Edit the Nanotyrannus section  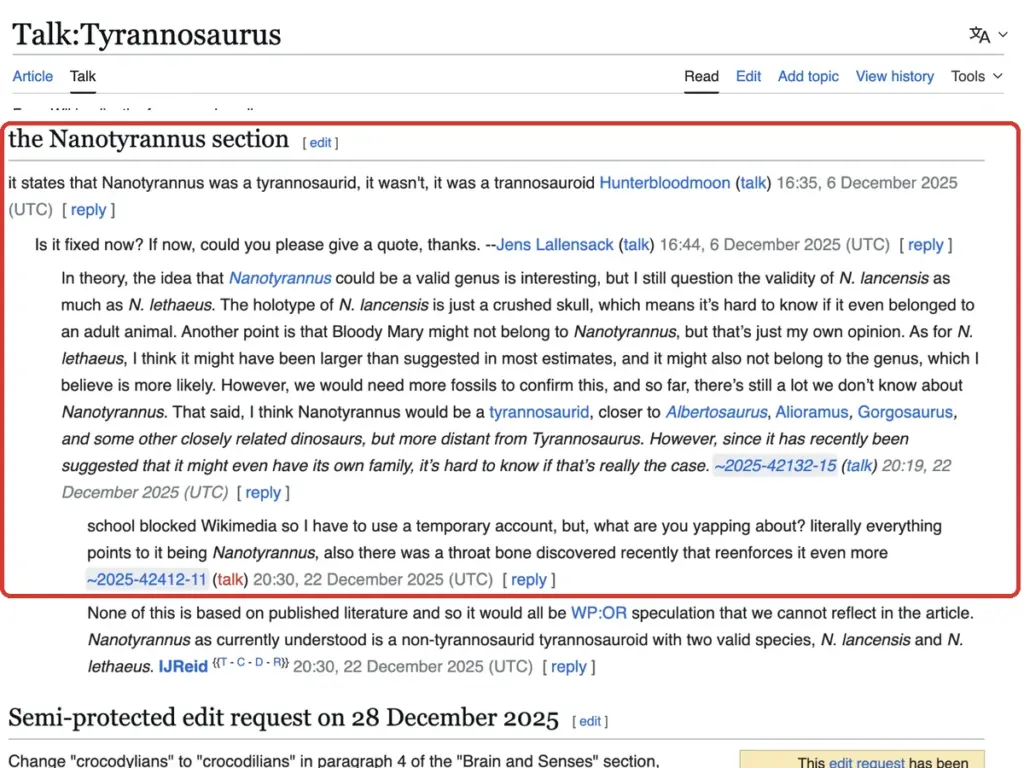click(320, 142)
